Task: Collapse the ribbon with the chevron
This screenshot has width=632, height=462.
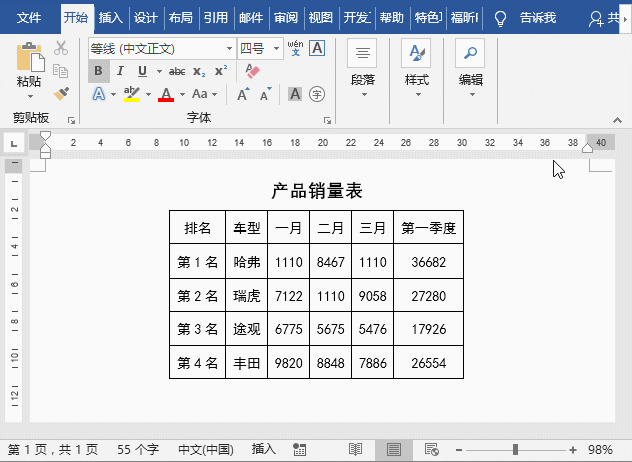Action: pyautogui.click(x=617, y=120)
